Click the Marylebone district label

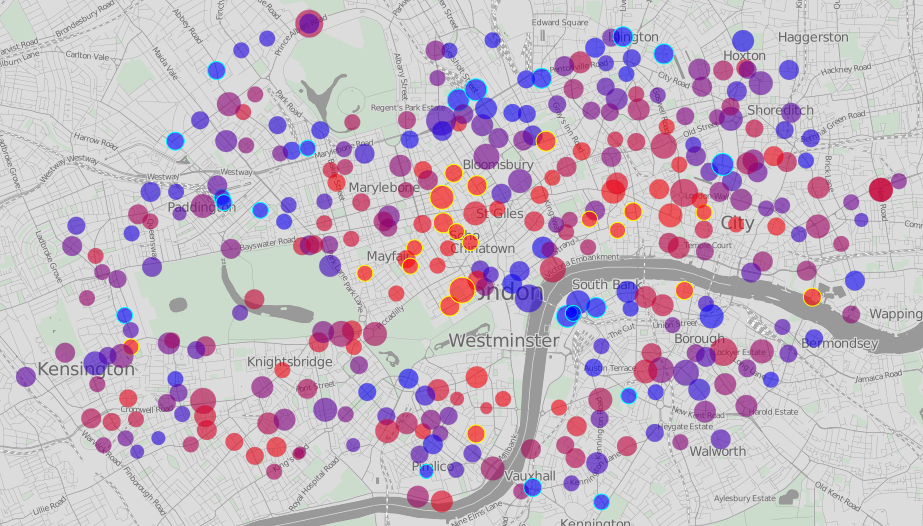click(383, 187)
